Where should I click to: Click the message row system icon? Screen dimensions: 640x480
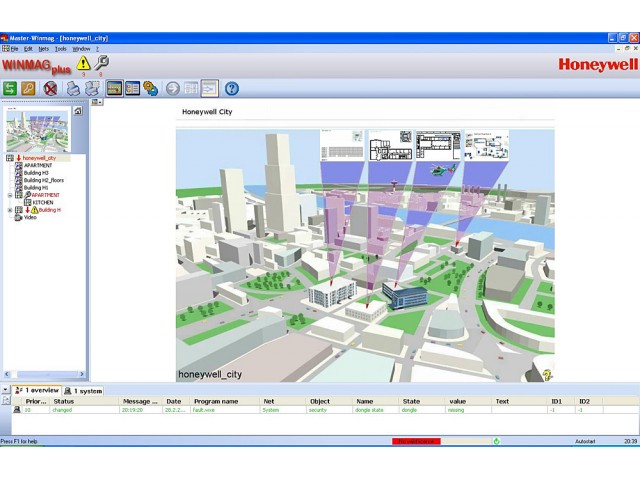click(x=17, y=409)
